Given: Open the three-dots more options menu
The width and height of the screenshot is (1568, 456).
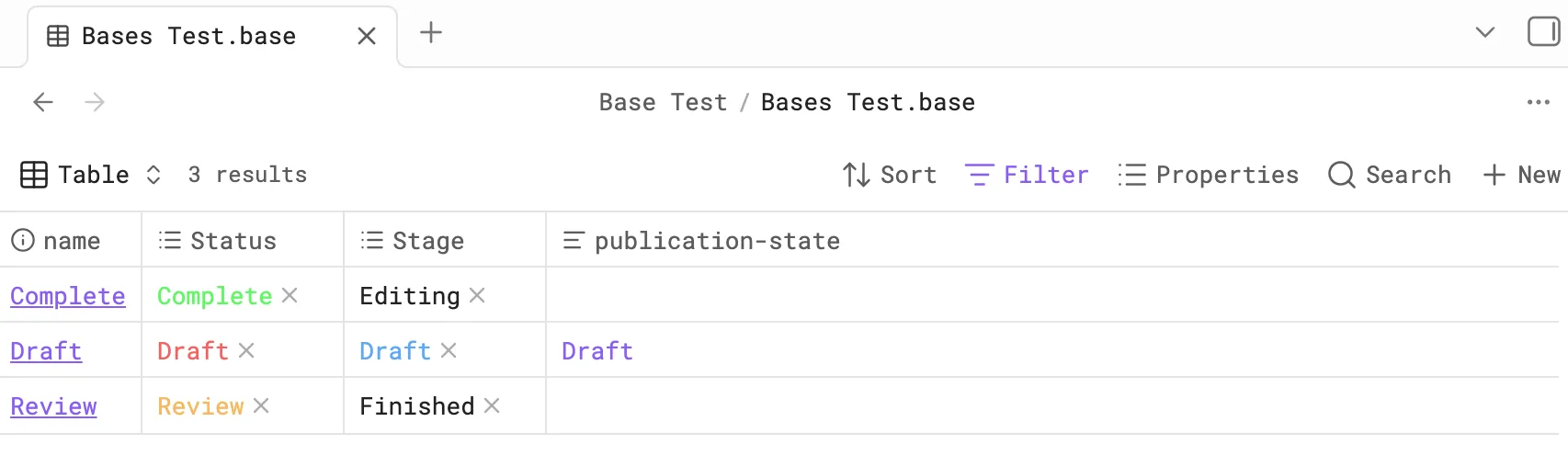Looking at the screenshot, I should click(x=1539, y=102).
